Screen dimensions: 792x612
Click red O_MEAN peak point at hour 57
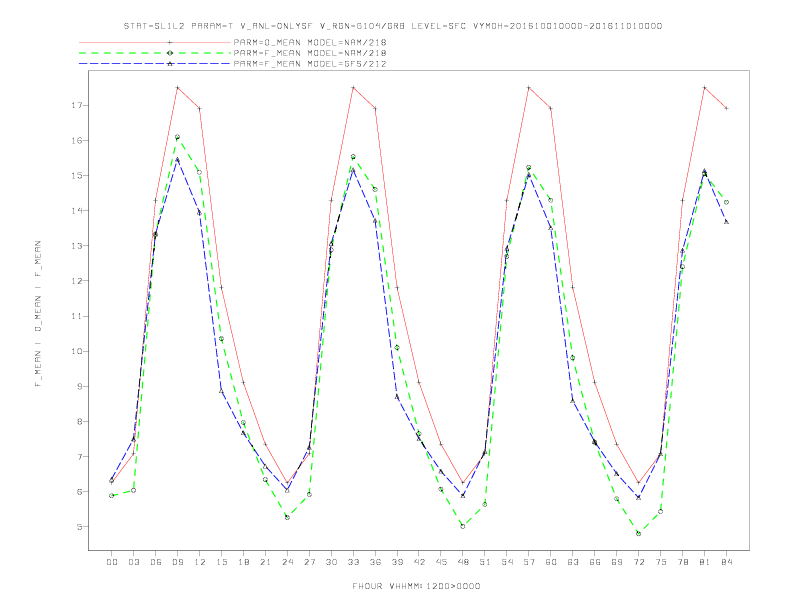pos(529,88)
